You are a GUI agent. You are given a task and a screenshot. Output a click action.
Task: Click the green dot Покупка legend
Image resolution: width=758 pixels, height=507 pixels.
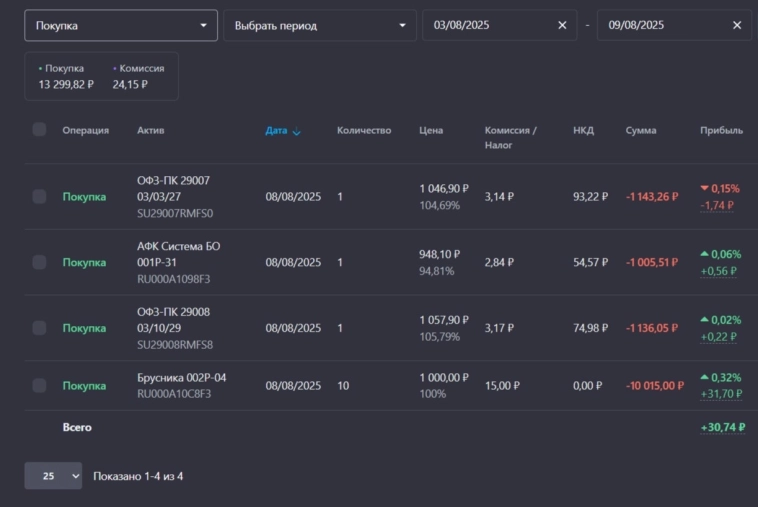click(x=41, y=69)
